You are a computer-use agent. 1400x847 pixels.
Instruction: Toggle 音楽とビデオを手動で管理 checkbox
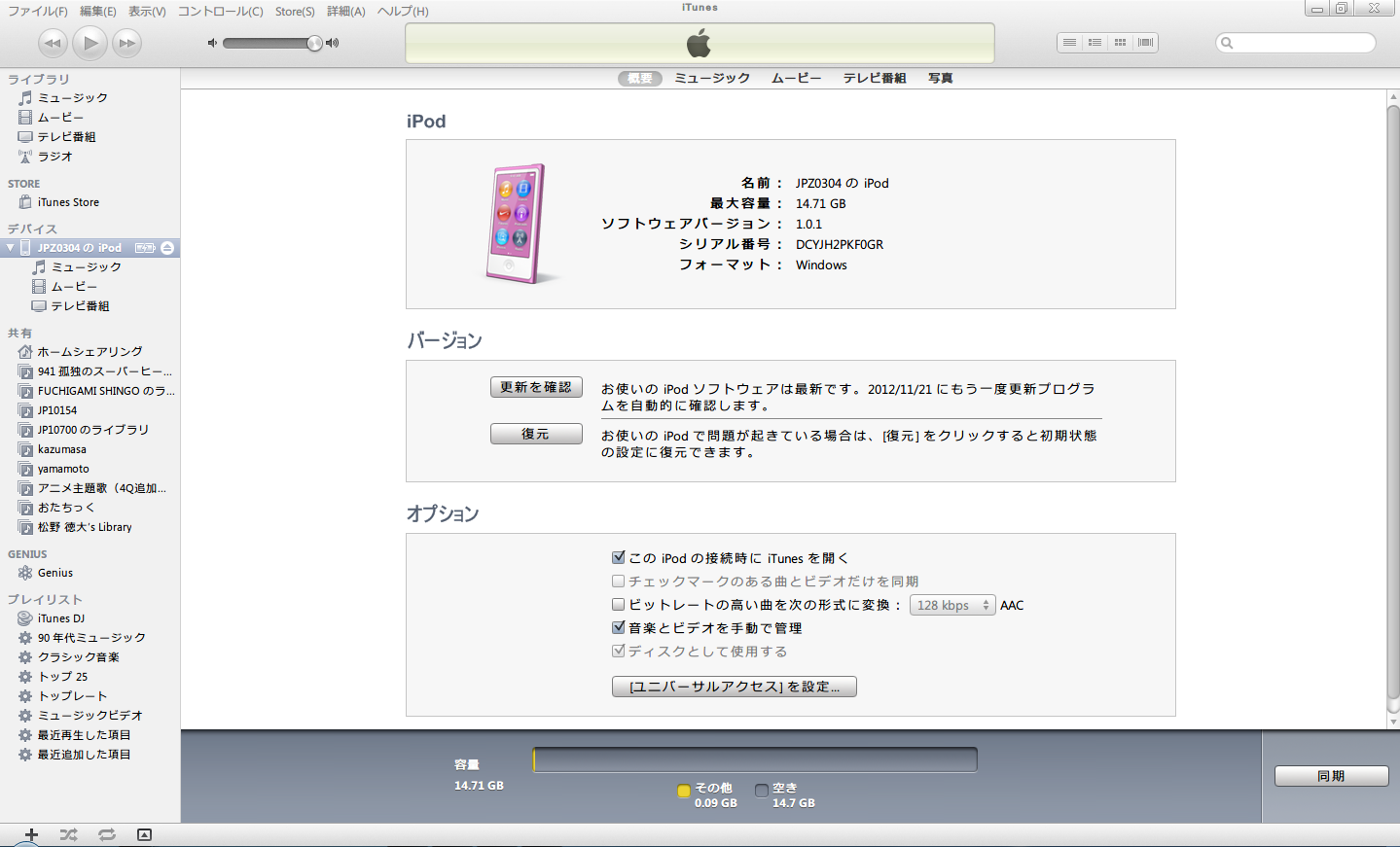pos(618,627)
